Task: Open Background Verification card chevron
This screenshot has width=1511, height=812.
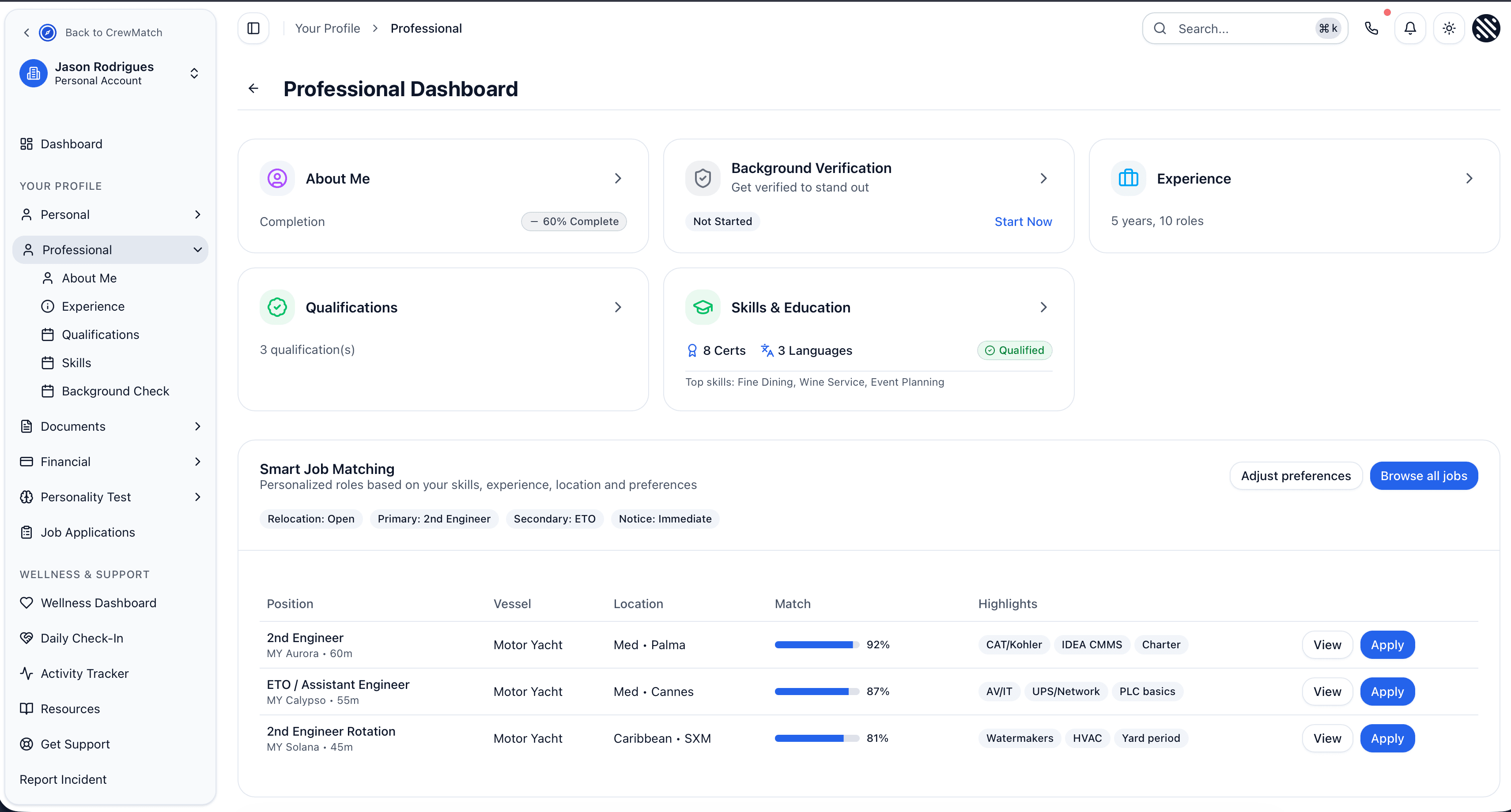Action: [x=1043, y=178]
